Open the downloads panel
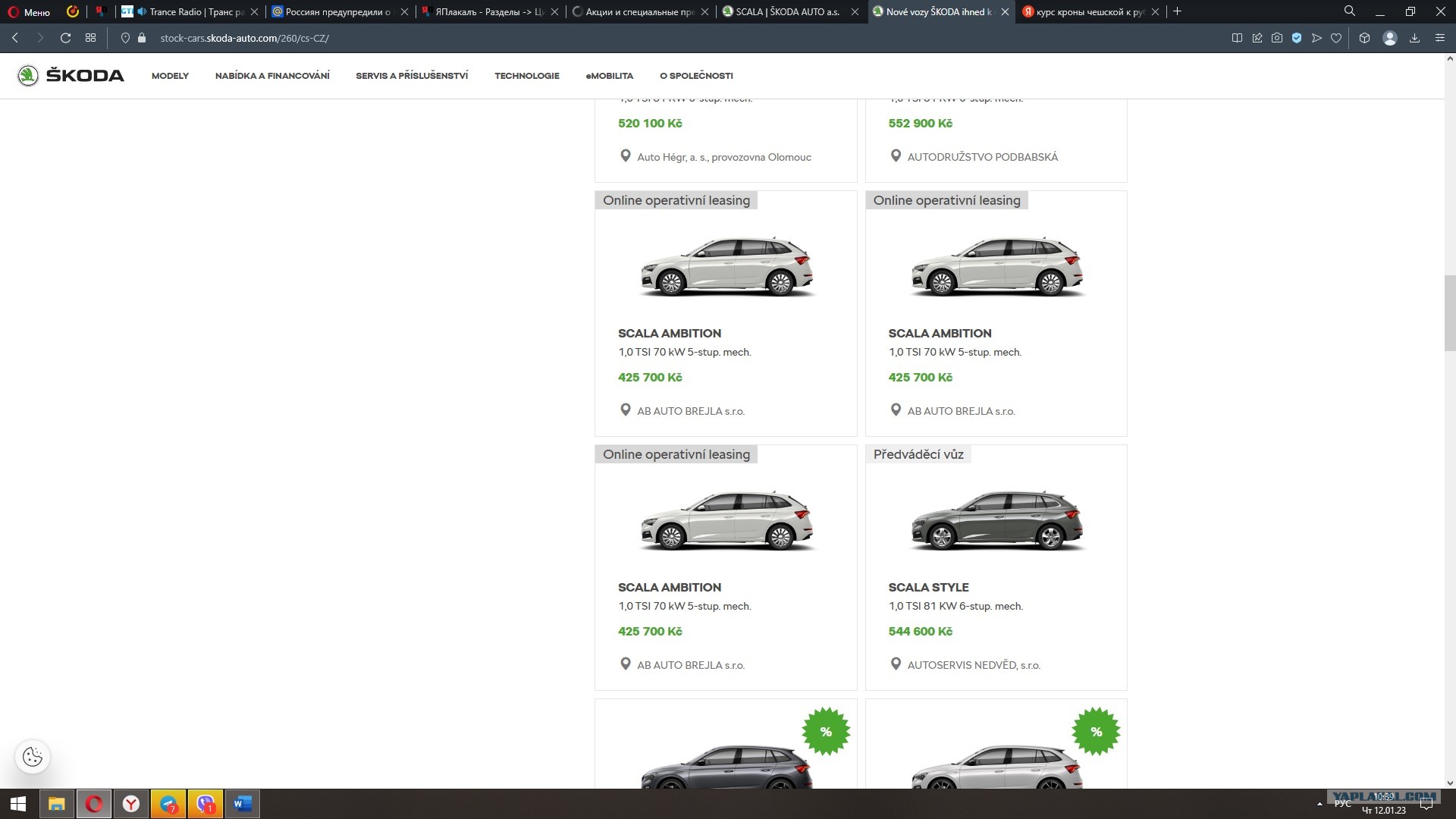The image size is (1456, 819). coord(1414,38)
